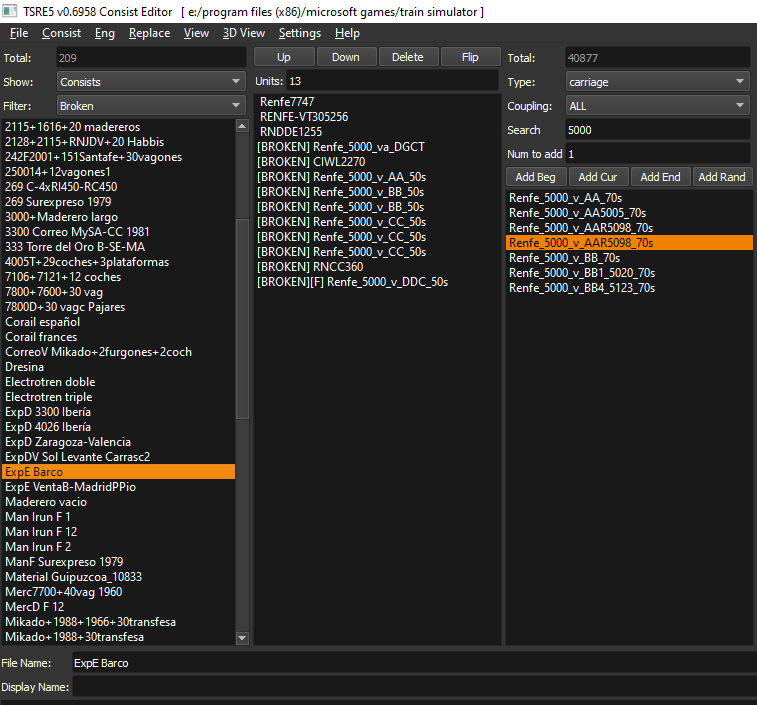Open the Show dropdown set to Consists
This screenshot has height=705, width=757.
click(x=150, y=82)
